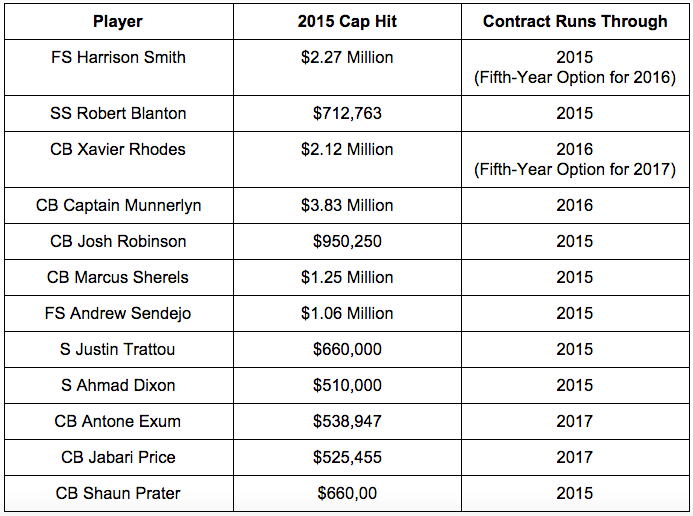Select the CB Marcus Sherels cell

pyautogui.click(x=118, y=277)
